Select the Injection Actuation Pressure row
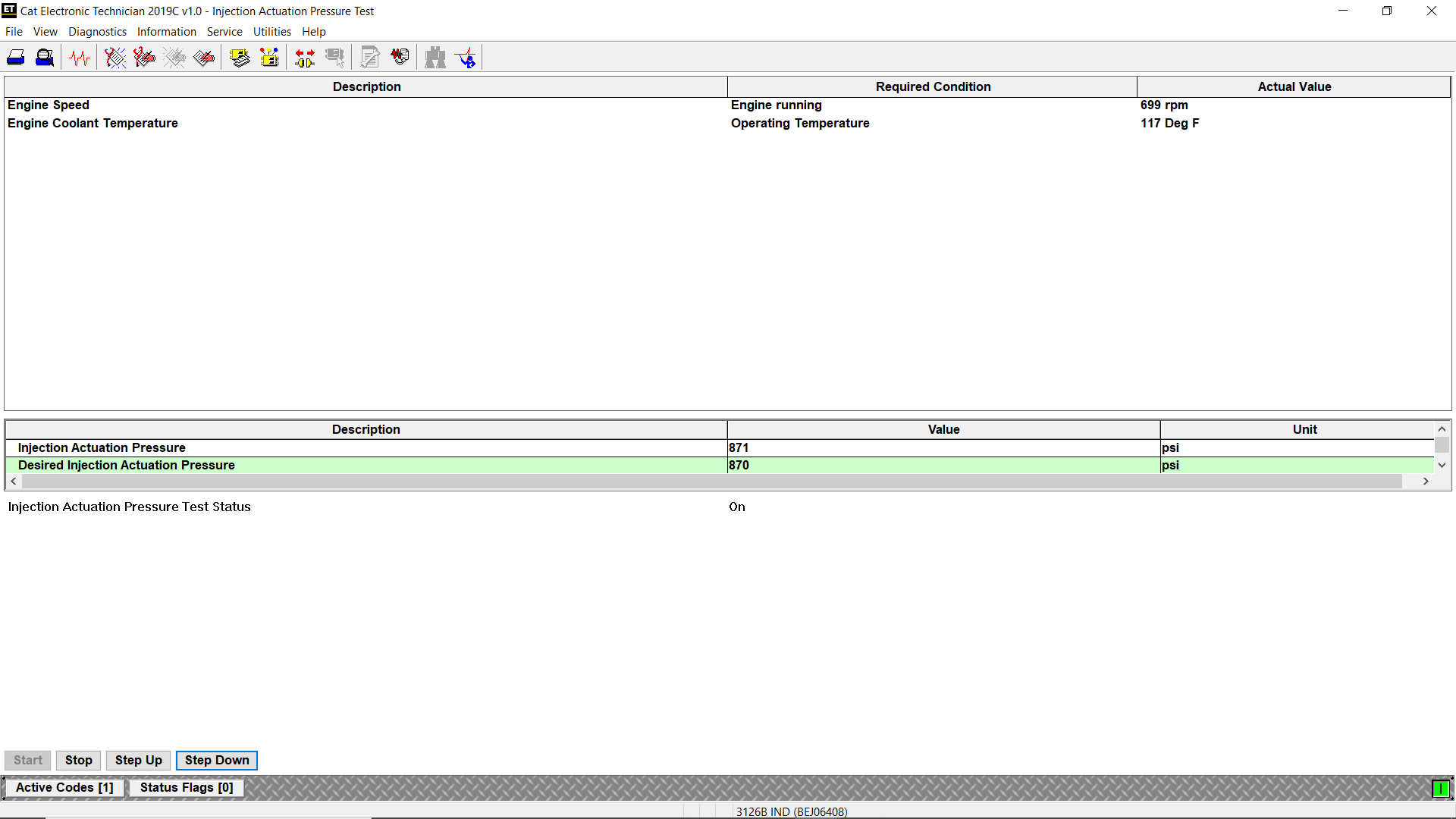Screen dimensions: 1456x819 pos(720,448)
